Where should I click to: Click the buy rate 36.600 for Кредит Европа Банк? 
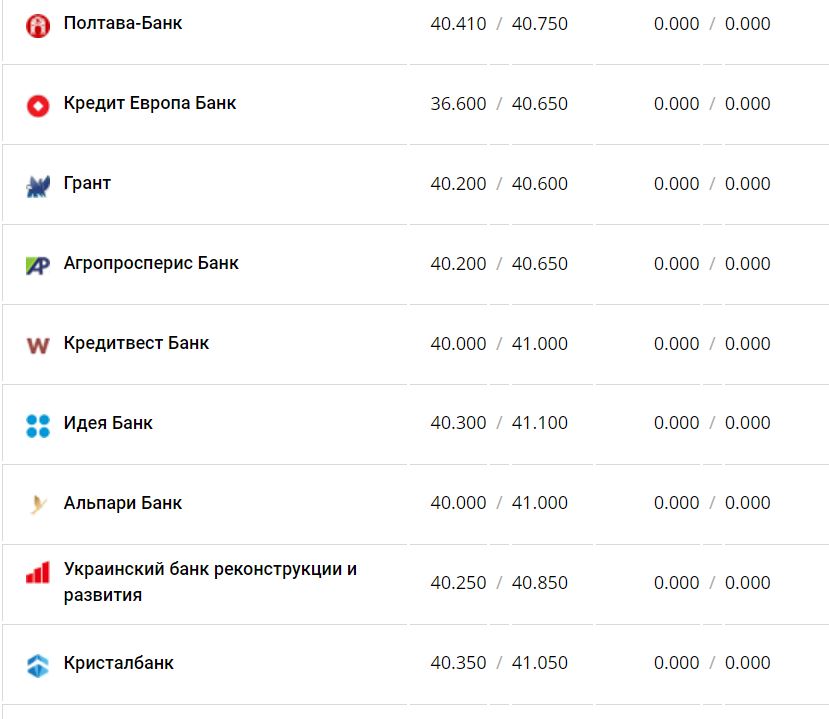pos(459,103)
